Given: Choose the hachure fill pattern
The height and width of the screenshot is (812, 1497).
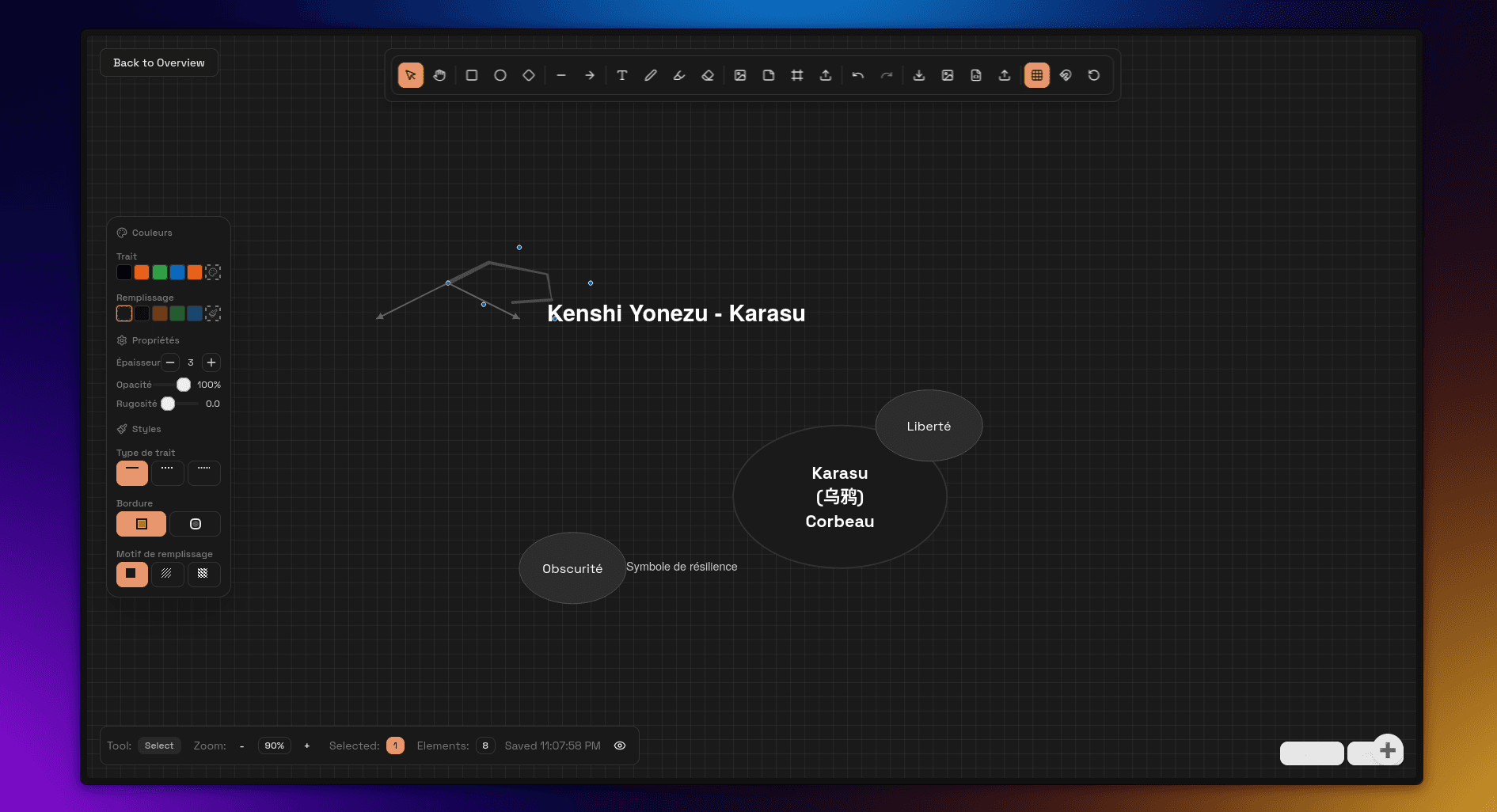Looking at the screenshot, I should [x=168, y=574].
